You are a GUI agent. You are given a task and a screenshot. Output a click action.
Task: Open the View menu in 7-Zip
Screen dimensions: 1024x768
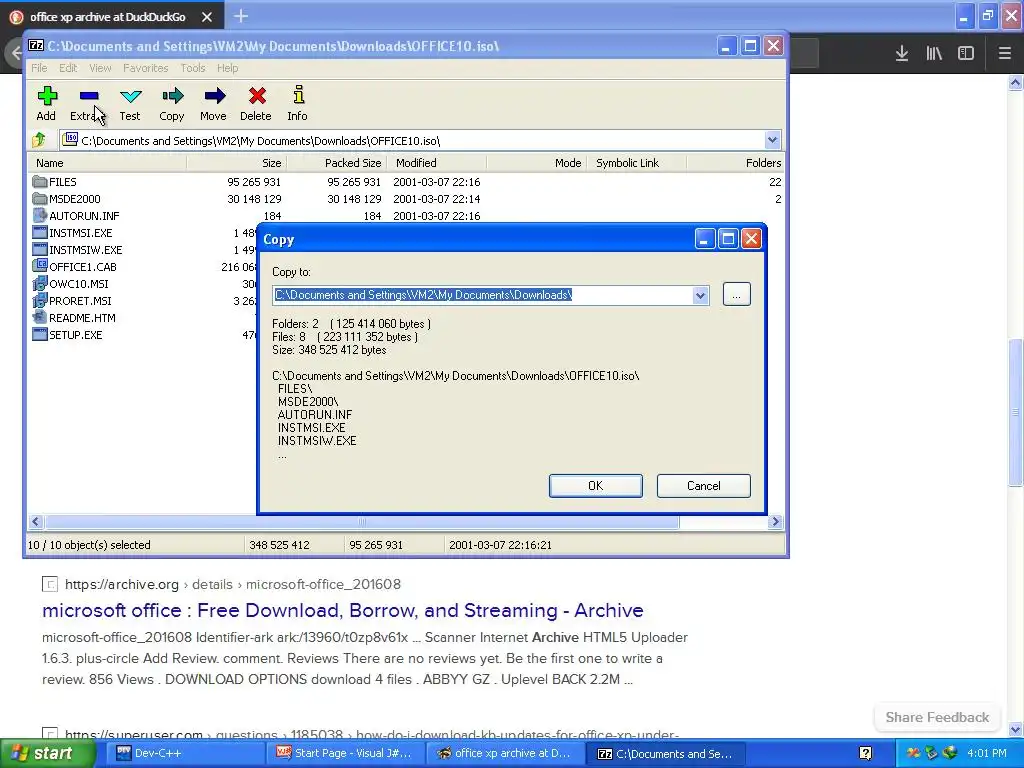(x=100, y=68)
